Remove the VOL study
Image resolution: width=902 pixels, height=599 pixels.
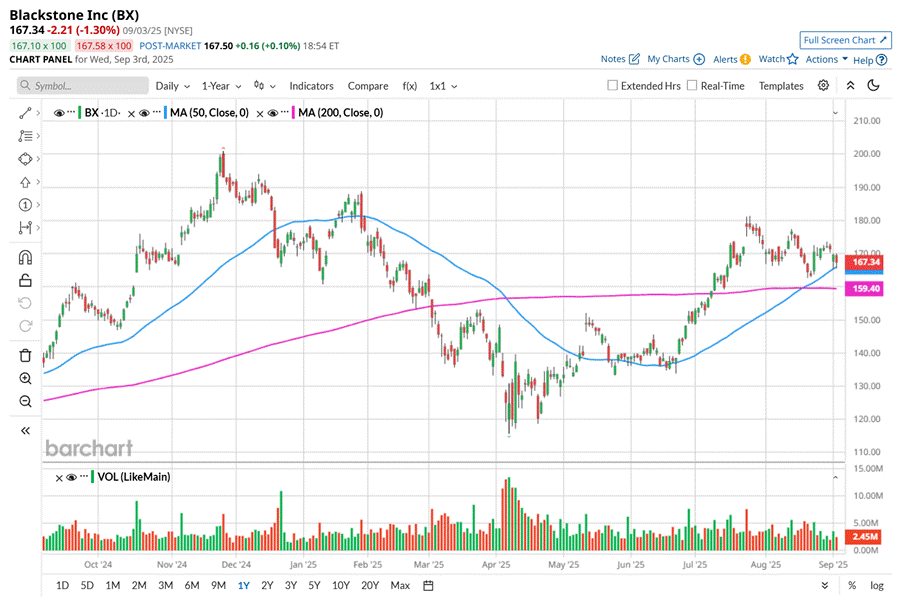tap(59, 478)
